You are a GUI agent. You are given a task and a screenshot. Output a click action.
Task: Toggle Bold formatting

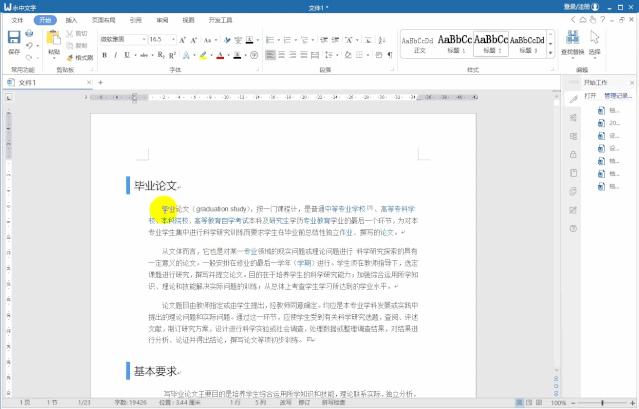(105, 55)
